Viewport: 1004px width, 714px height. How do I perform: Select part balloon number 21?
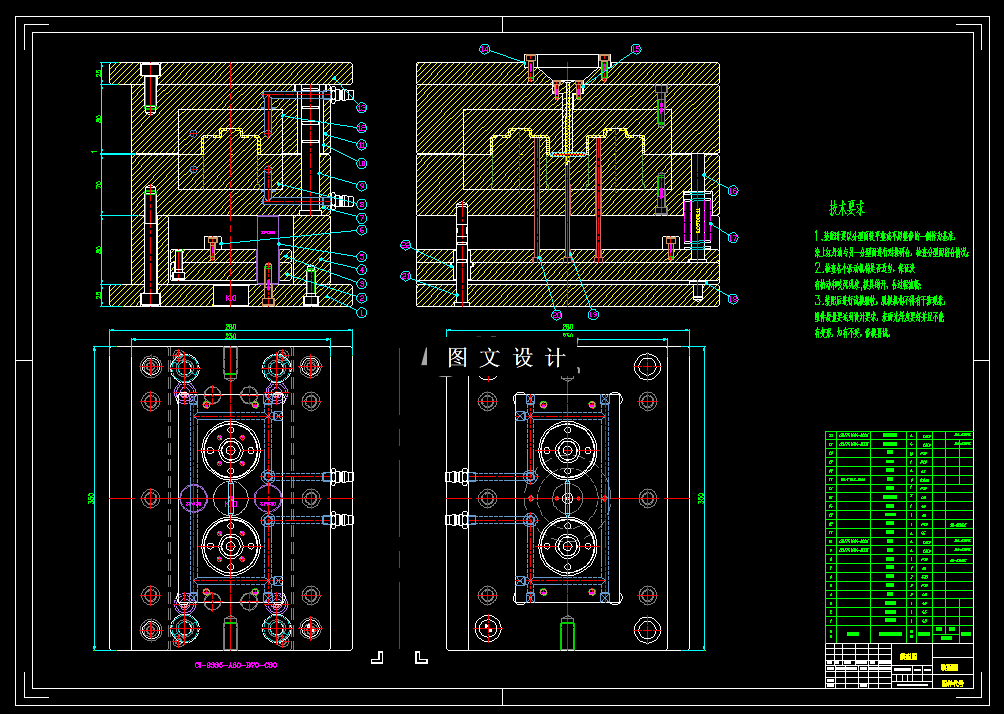coord(405,276)
